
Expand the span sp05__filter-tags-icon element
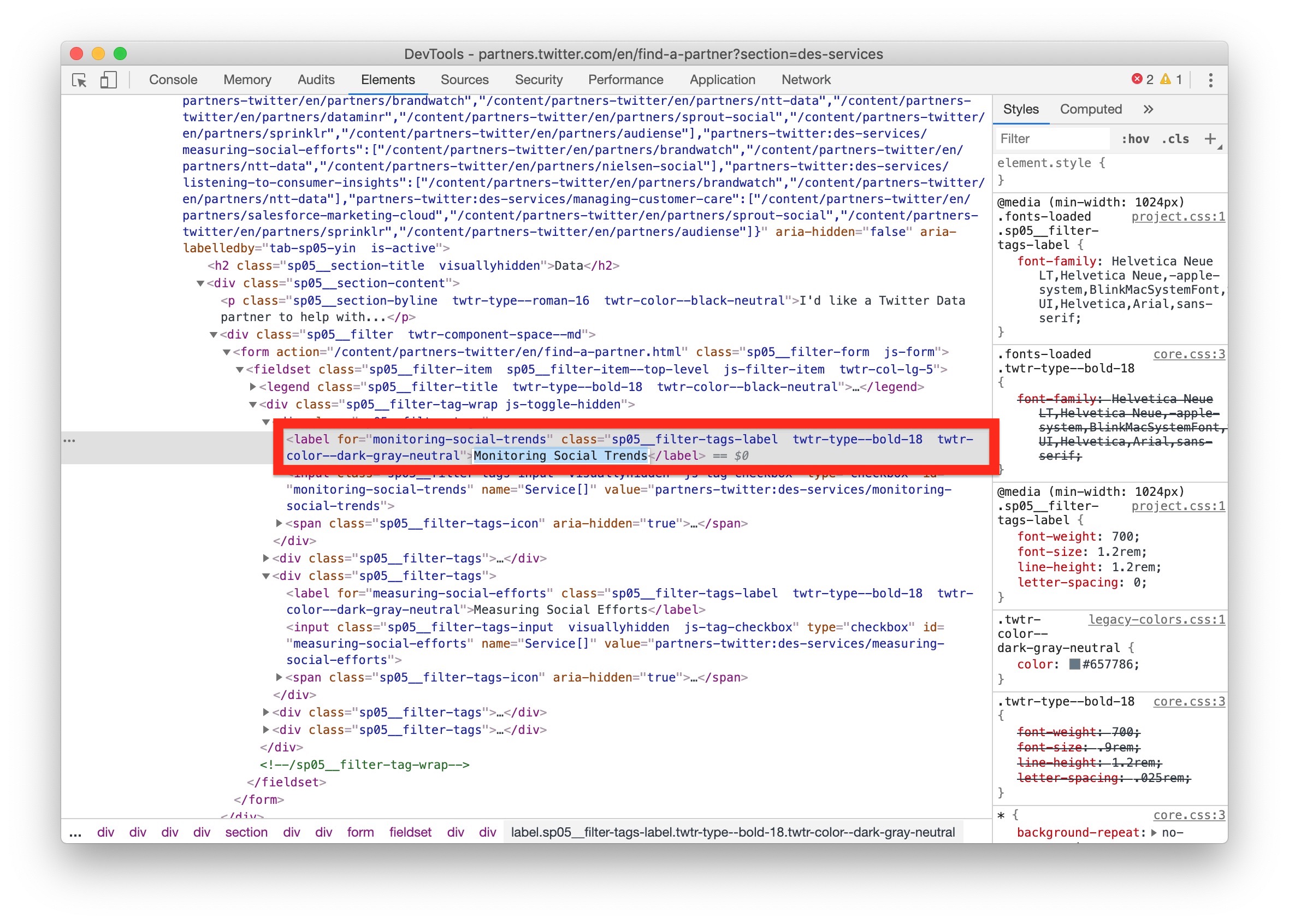coord(278,523)
